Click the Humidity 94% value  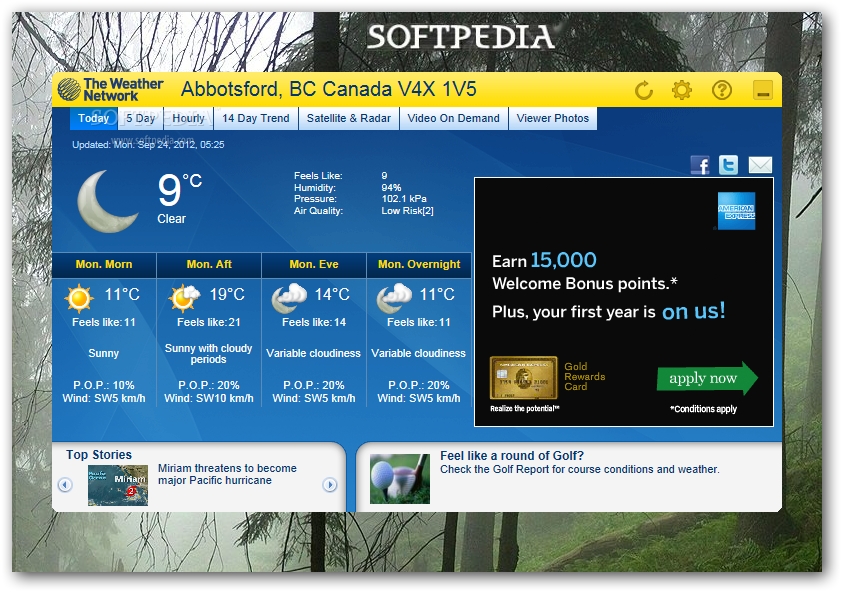point(391,187)
